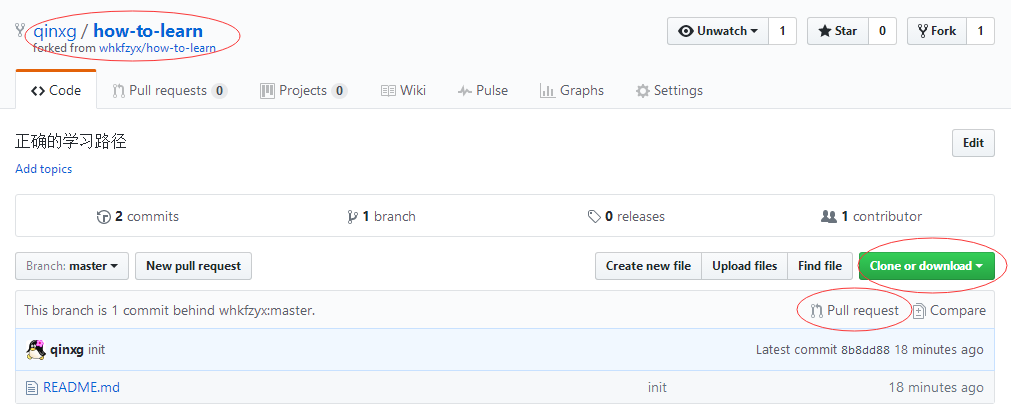Open the README.md file

tap(81, 387)
